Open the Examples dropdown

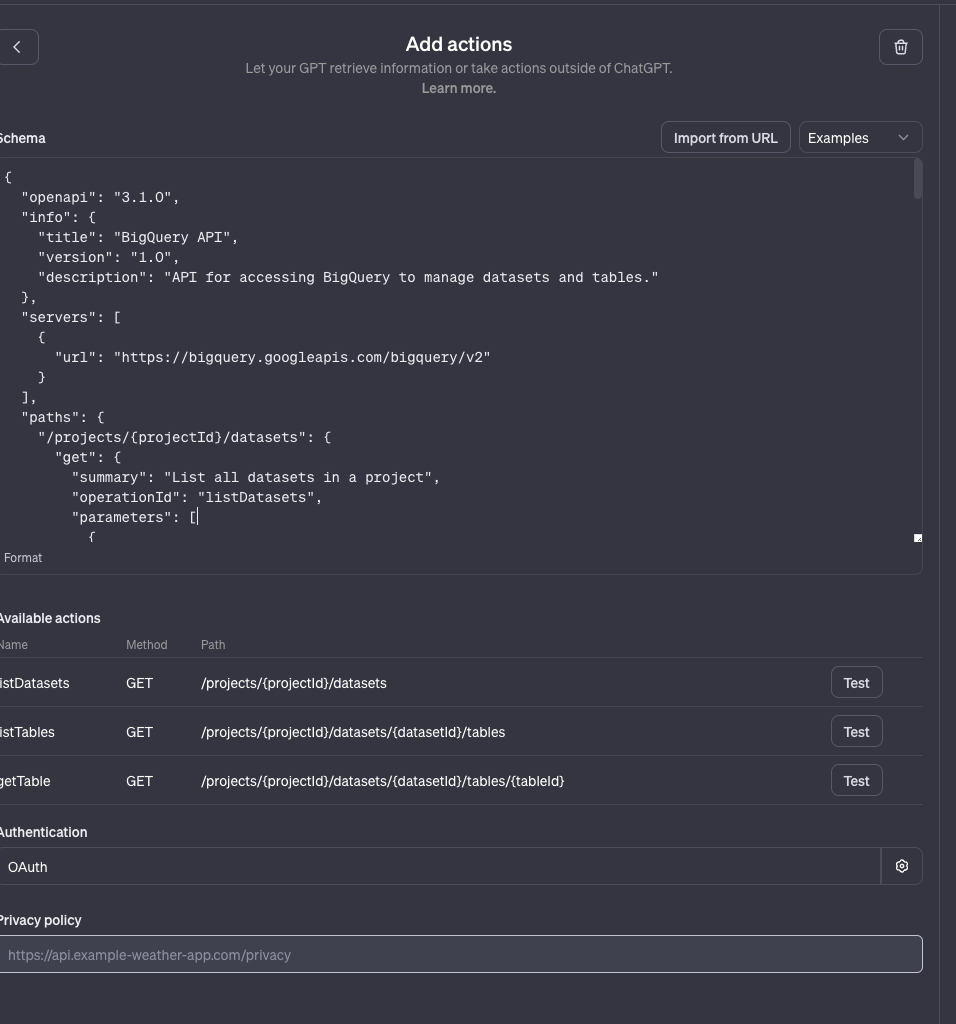(x=860, y=137)
